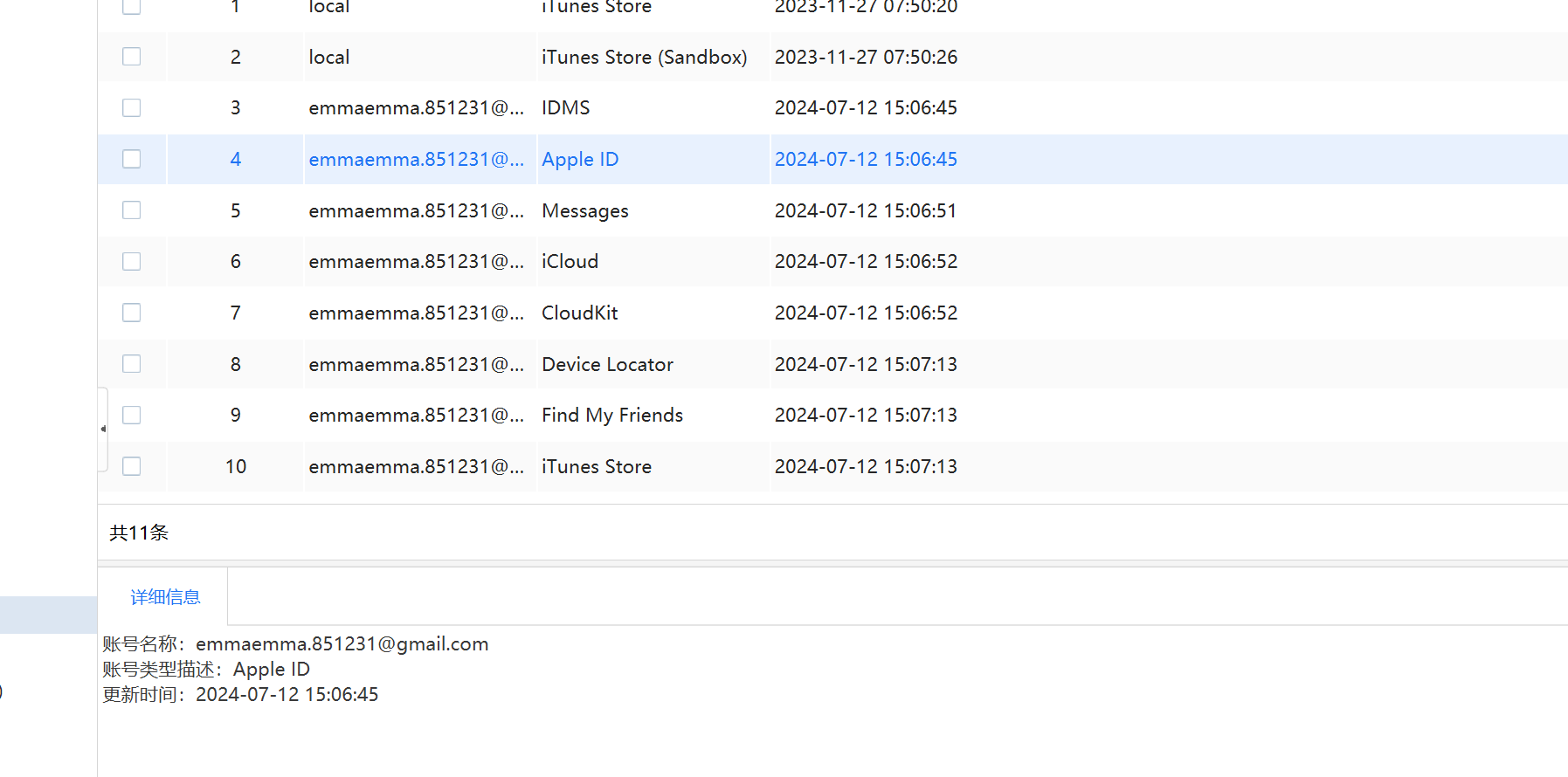
Task: Select the account email in the Messages row
Action: coord(417,210)
